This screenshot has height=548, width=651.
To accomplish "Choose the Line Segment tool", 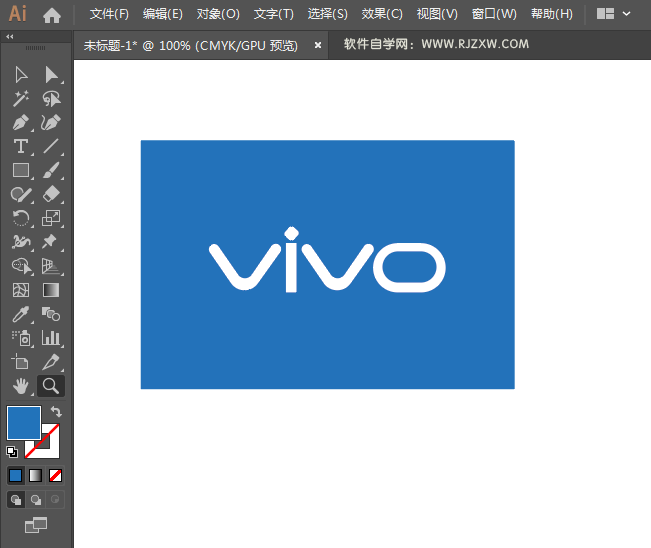I will pyautogui.click(x=51, y=147).
